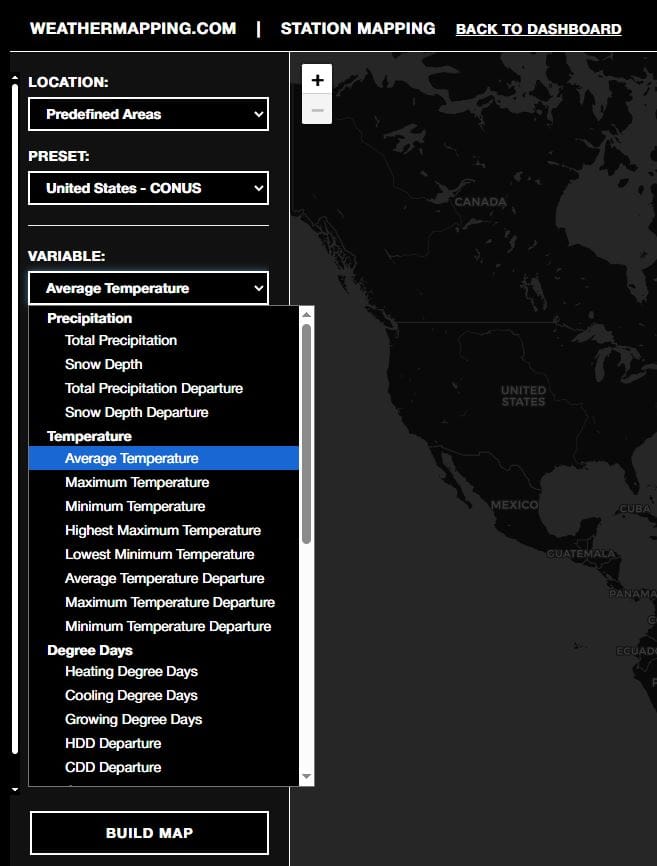Go back to dashboard link
Viewport: 657px width, 866px height.
(538, 29)
